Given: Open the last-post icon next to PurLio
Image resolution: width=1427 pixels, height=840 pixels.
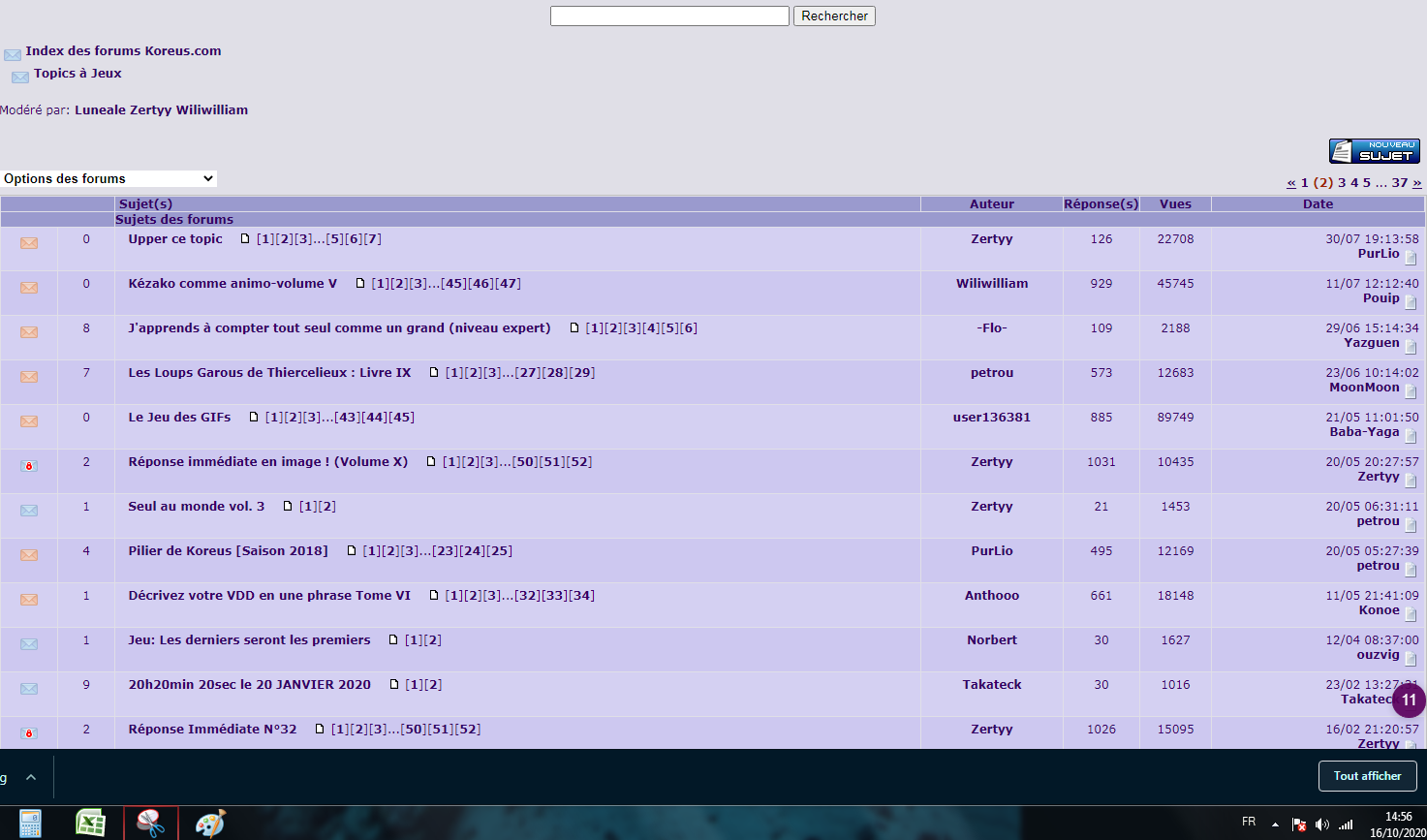Looking at the screenshot, I should coord(1411,258).
